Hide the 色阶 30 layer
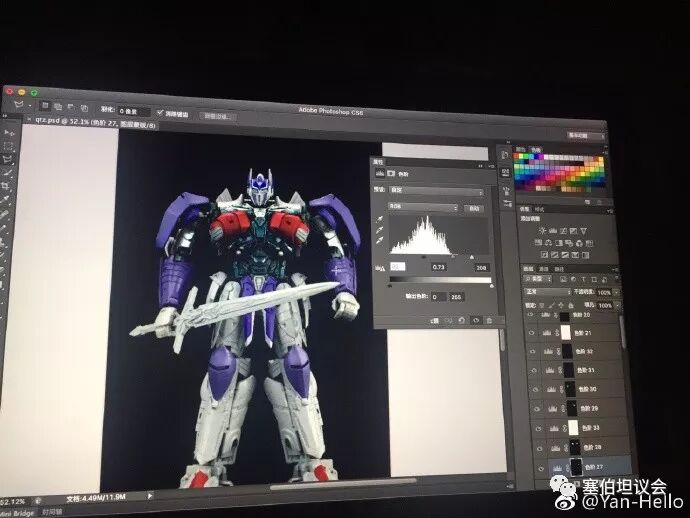The image size is (690, 518). 536,389
